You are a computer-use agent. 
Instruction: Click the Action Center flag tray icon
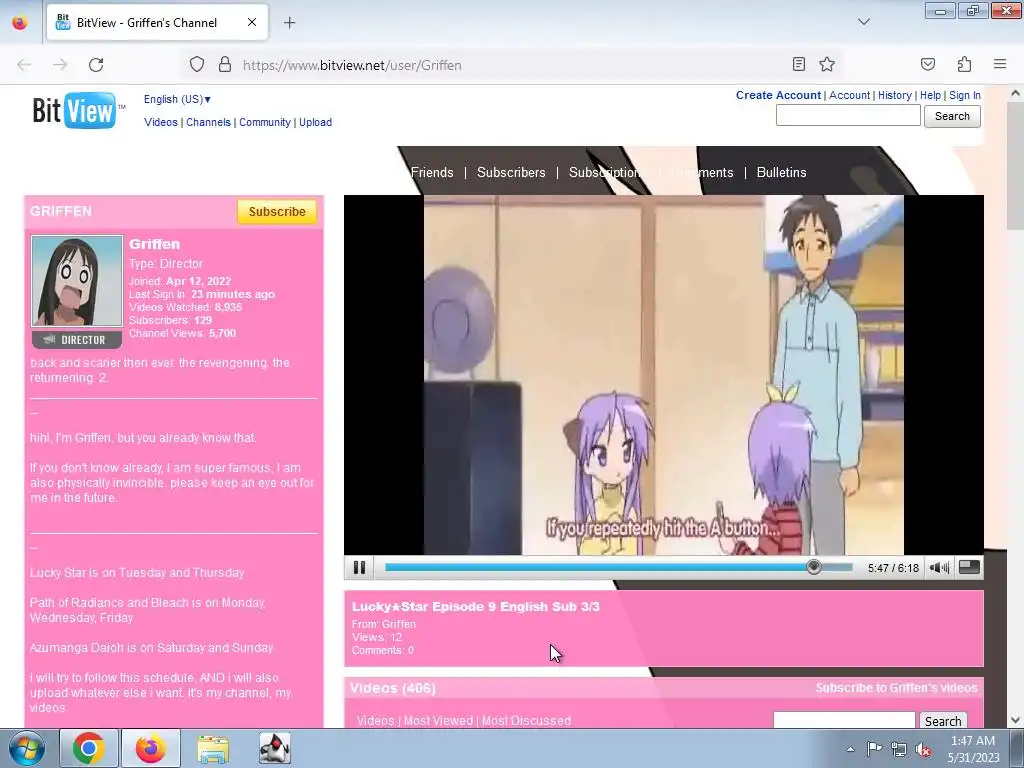pos(874,749)
